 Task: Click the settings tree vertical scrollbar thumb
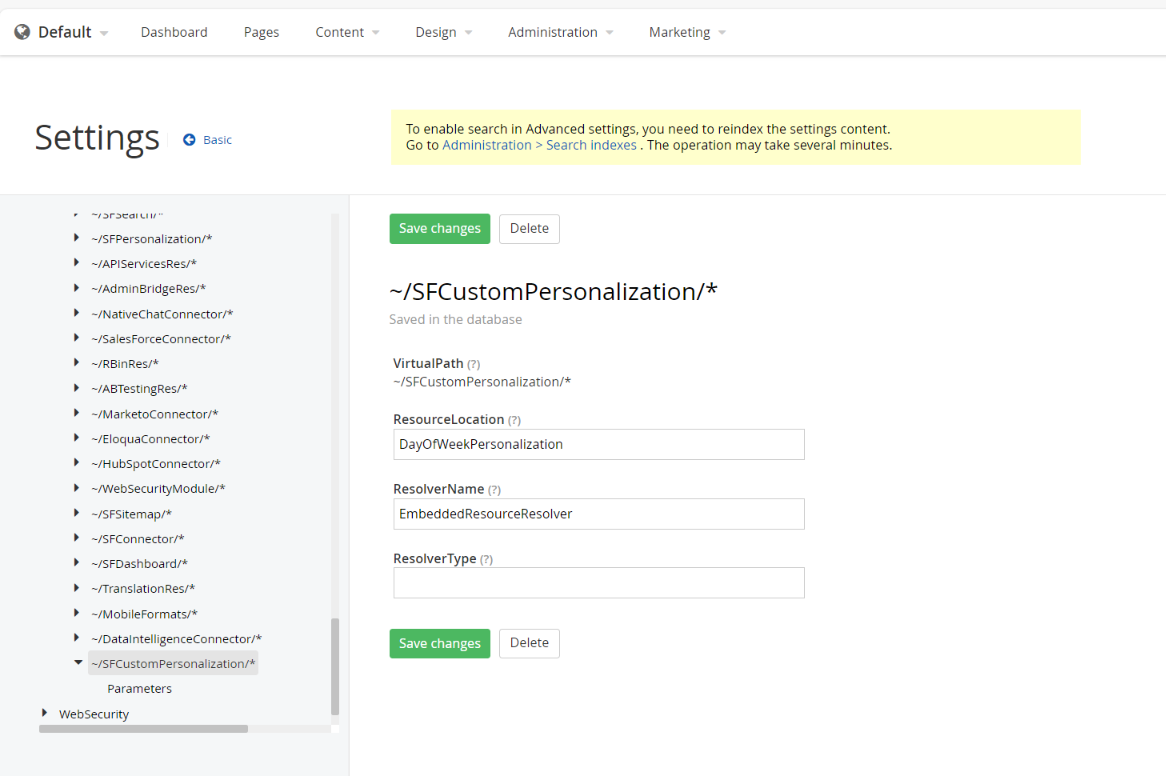tap(335, 667)
